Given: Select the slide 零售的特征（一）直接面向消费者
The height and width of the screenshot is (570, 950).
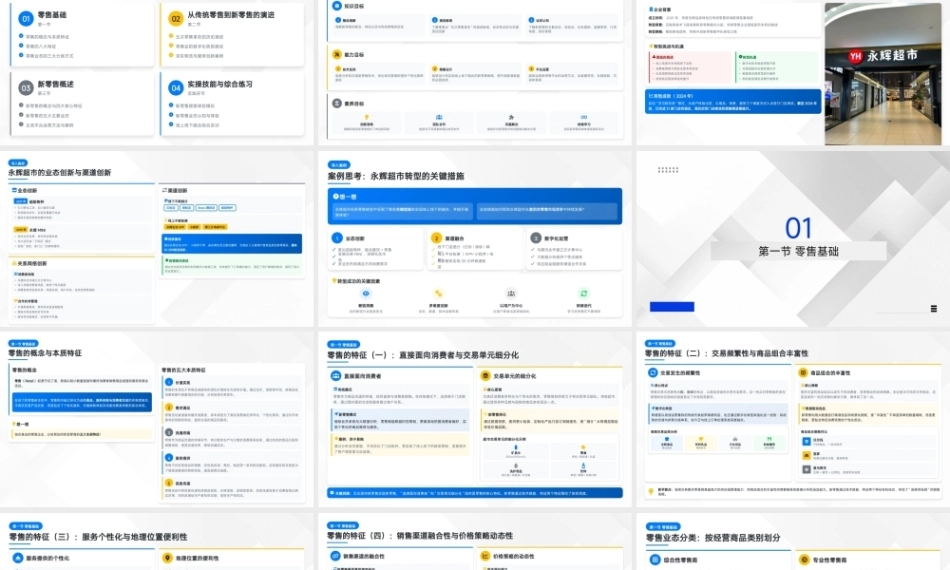Looking at the screenshot, I should tap(475, 419).
